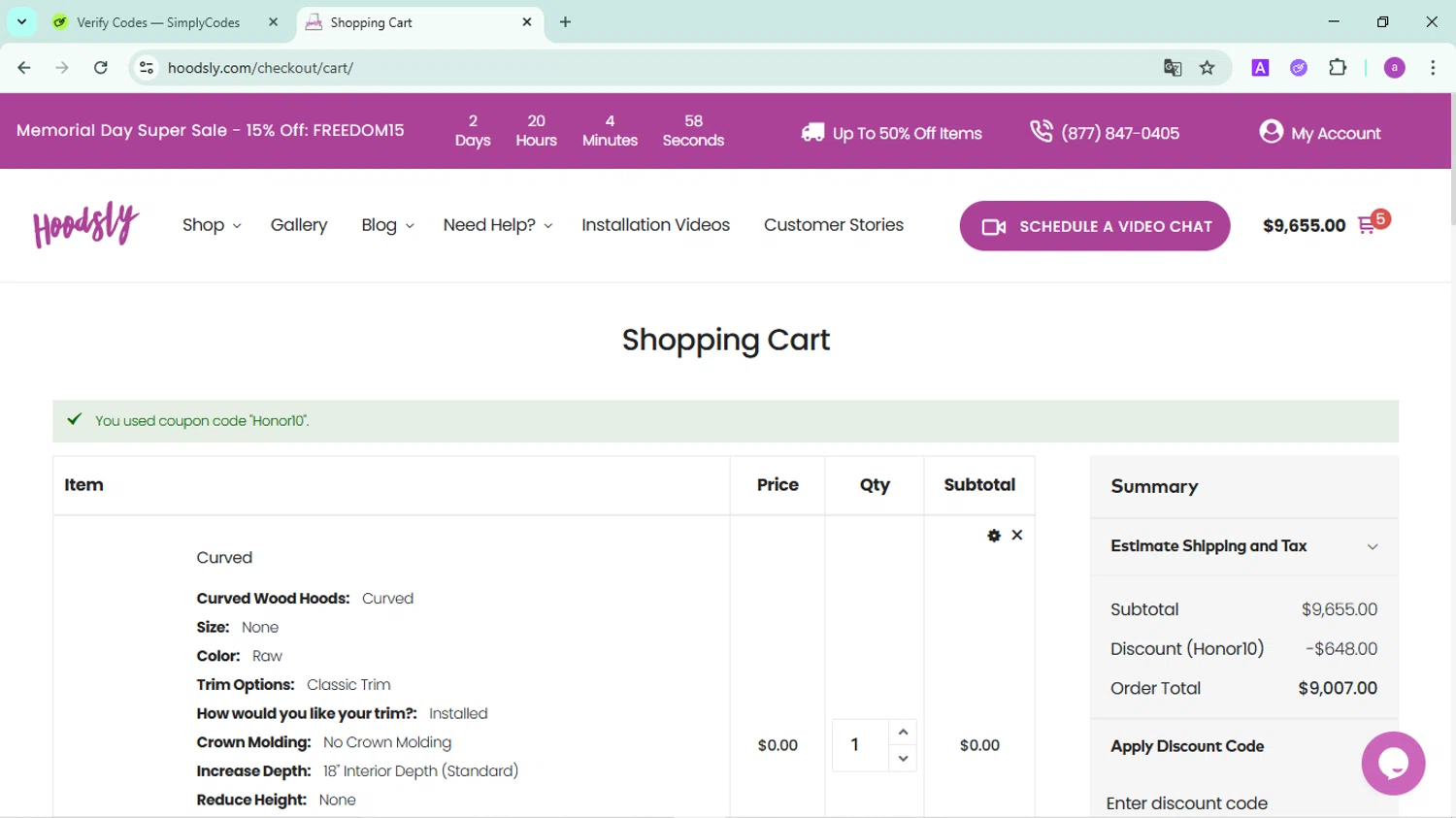This screenshot has height=818, width=1456.
Task: Open My Account link
Action: tap(1336, 133)
